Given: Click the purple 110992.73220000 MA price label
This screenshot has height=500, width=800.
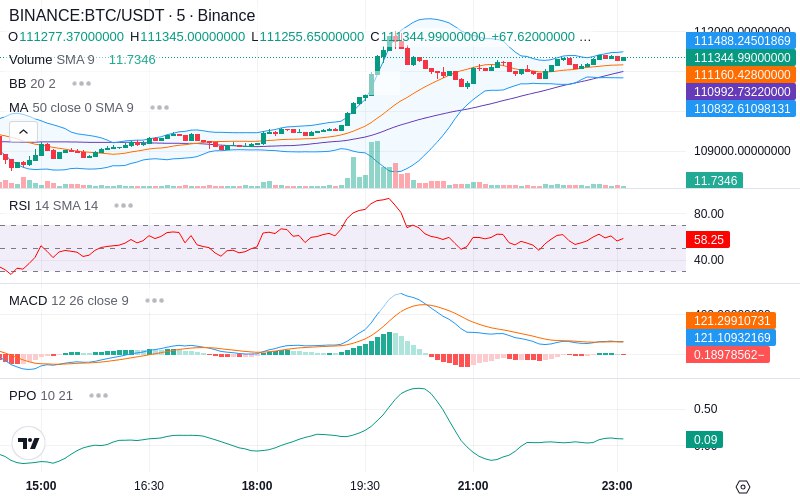Looking at the screenshot, I should click(741, 92).
